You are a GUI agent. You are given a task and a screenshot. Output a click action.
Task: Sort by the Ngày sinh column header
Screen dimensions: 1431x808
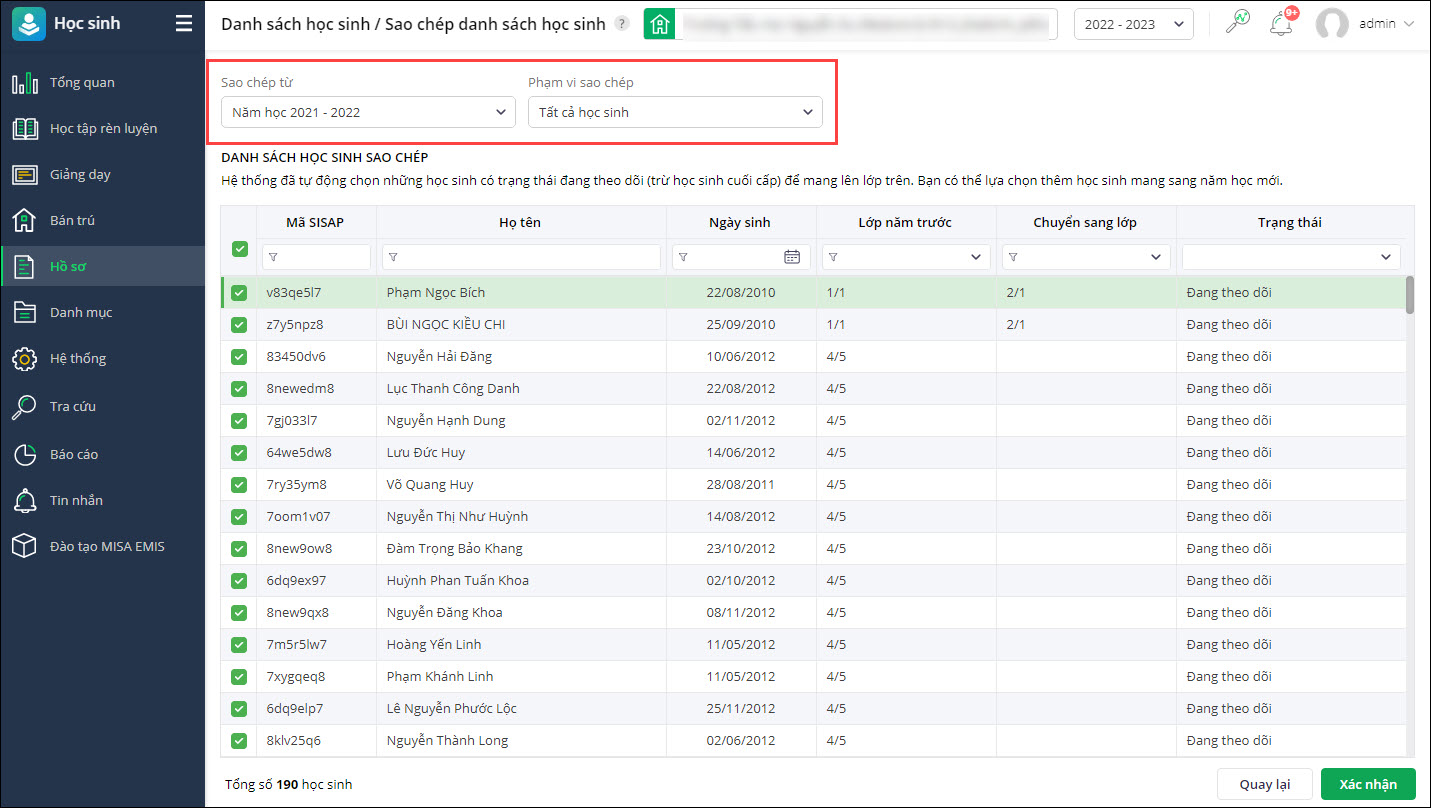[740, 223]
